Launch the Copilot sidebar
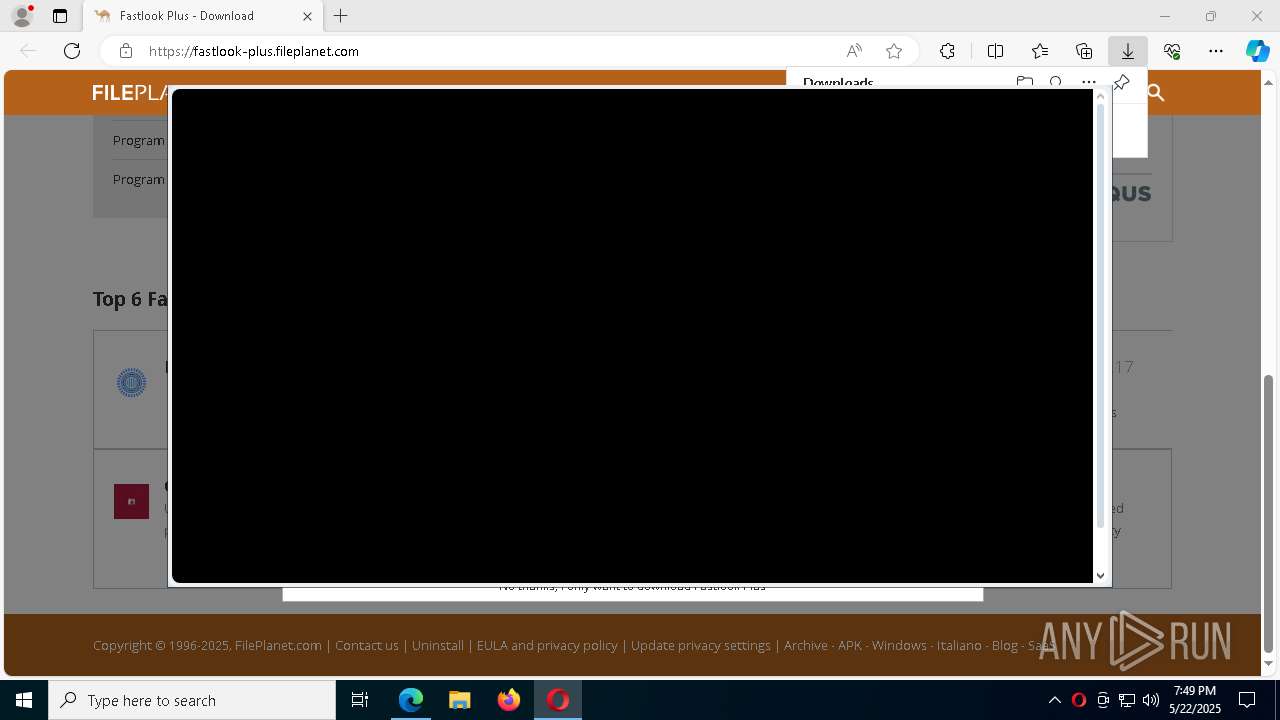Viewport: 1280px width, 720px height. (x=1257, y=51)
